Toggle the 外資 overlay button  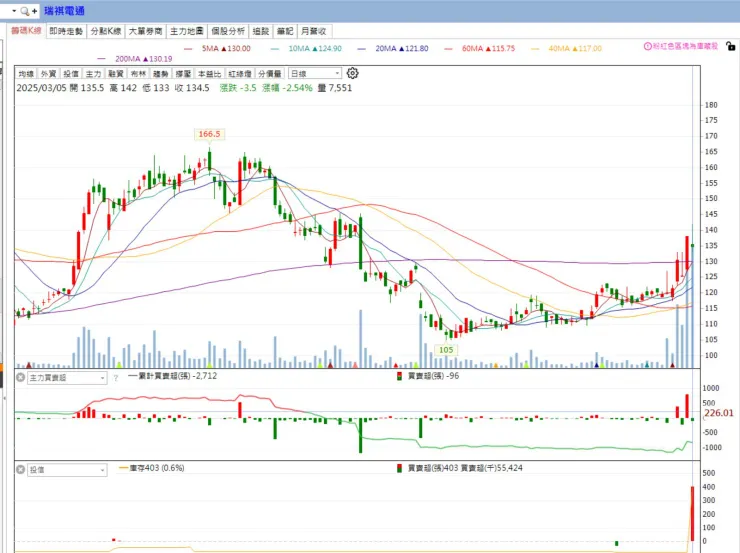click(48, 74)
